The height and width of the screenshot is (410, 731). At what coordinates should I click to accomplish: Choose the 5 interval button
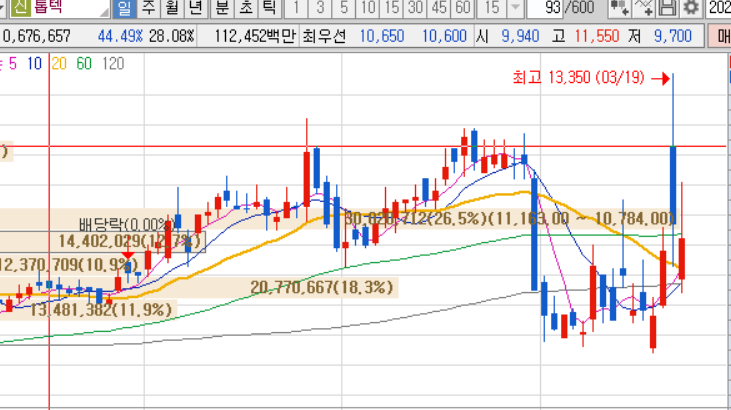point(344,7)
